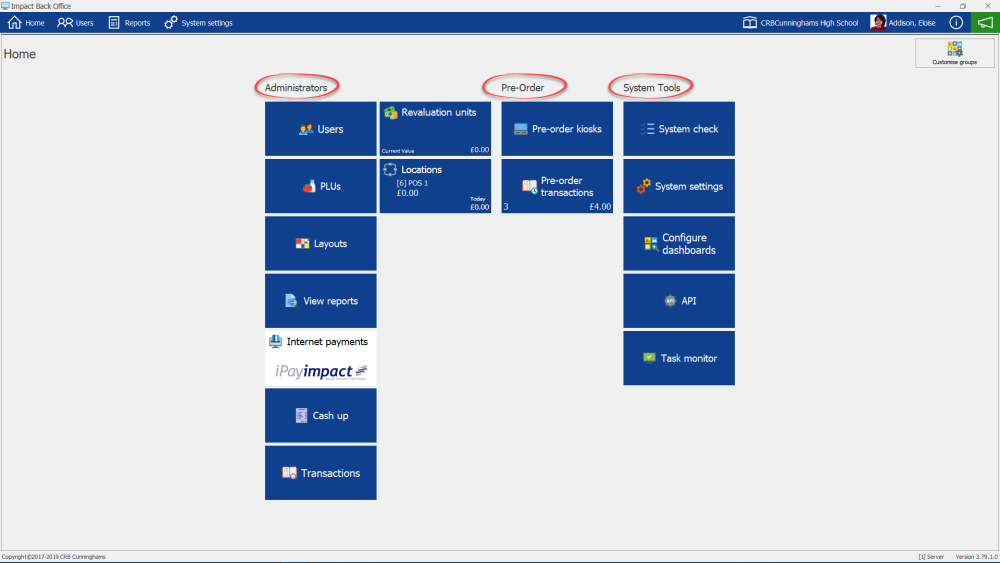Click the Configure dashboards grid icon
The image size is (1000, 563).
pyautogui.click(x=651, y=244)
